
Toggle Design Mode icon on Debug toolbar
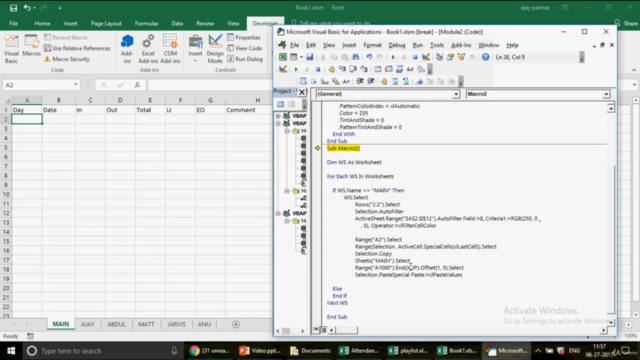(282, 69)
